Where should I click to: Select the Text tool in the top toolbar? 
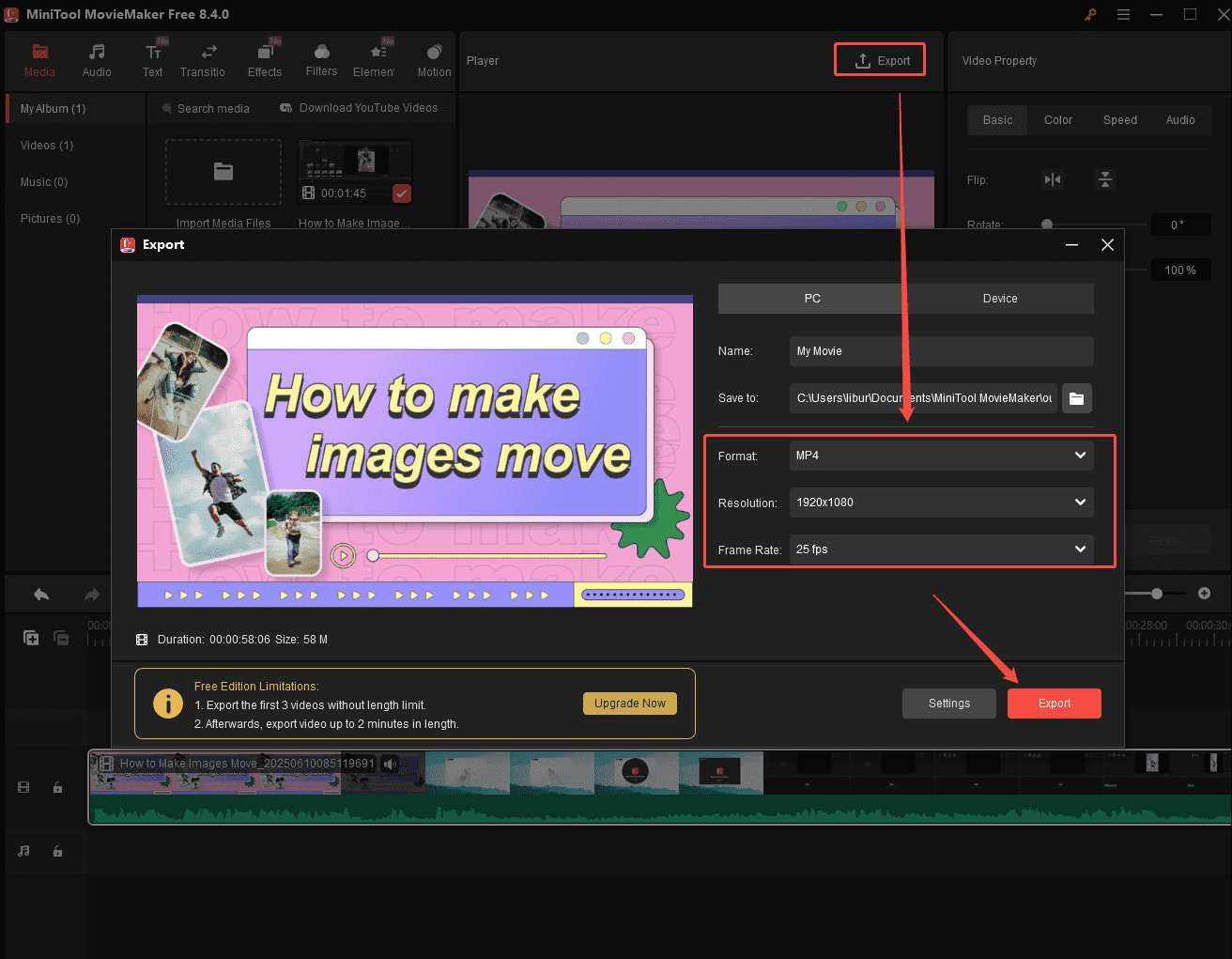153,58
